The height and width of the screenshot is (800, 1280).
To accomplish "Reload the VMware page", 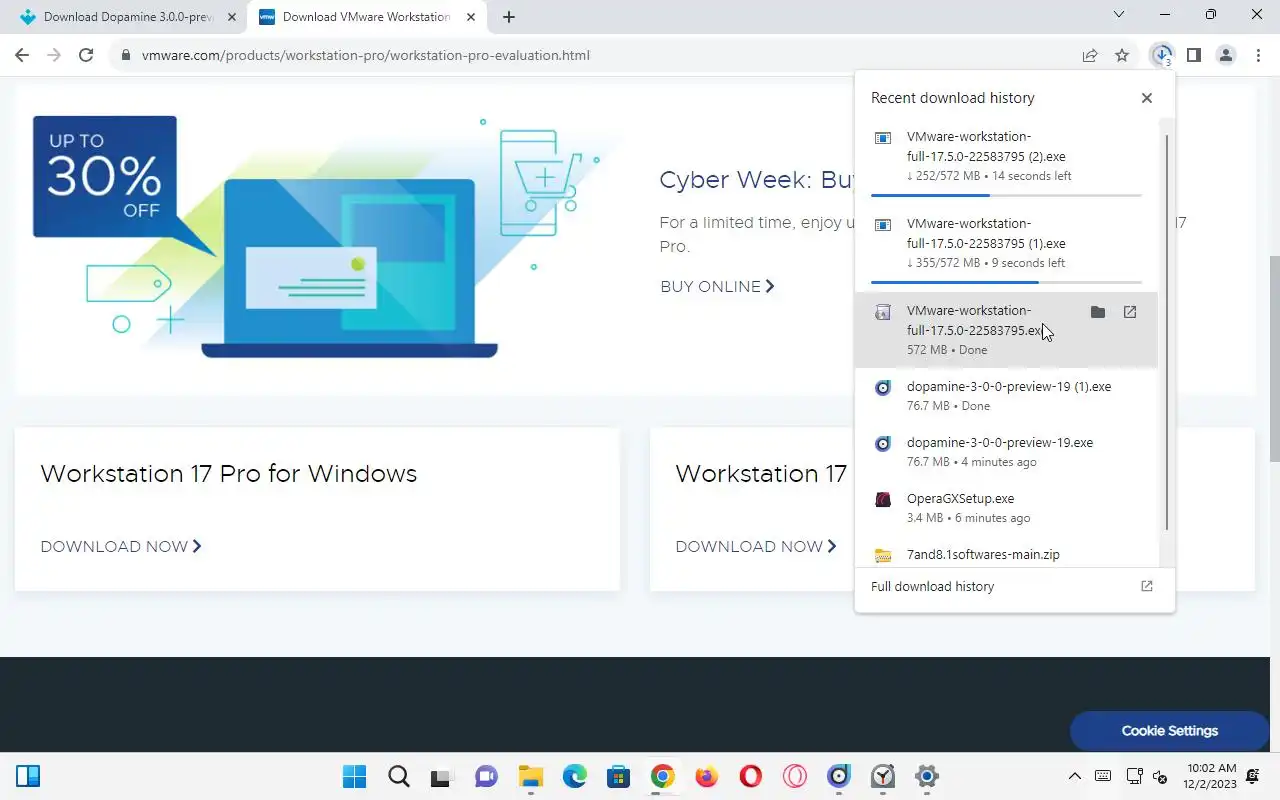I will pyautogui.click(x=86, y=55).
